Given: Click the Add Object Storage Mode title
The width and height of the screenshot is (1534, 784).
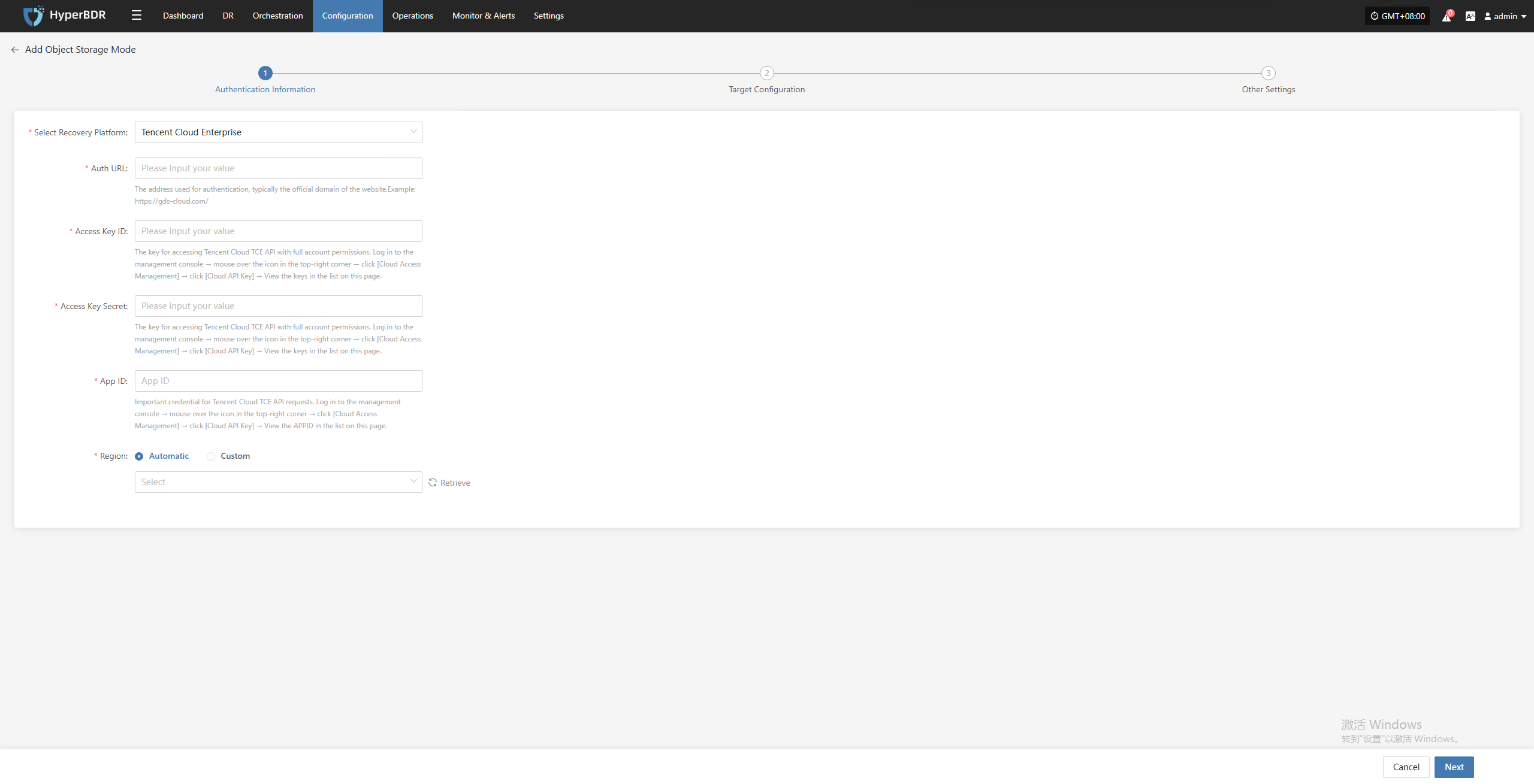Looking at the screenshot, I should [x=80, y=50].
